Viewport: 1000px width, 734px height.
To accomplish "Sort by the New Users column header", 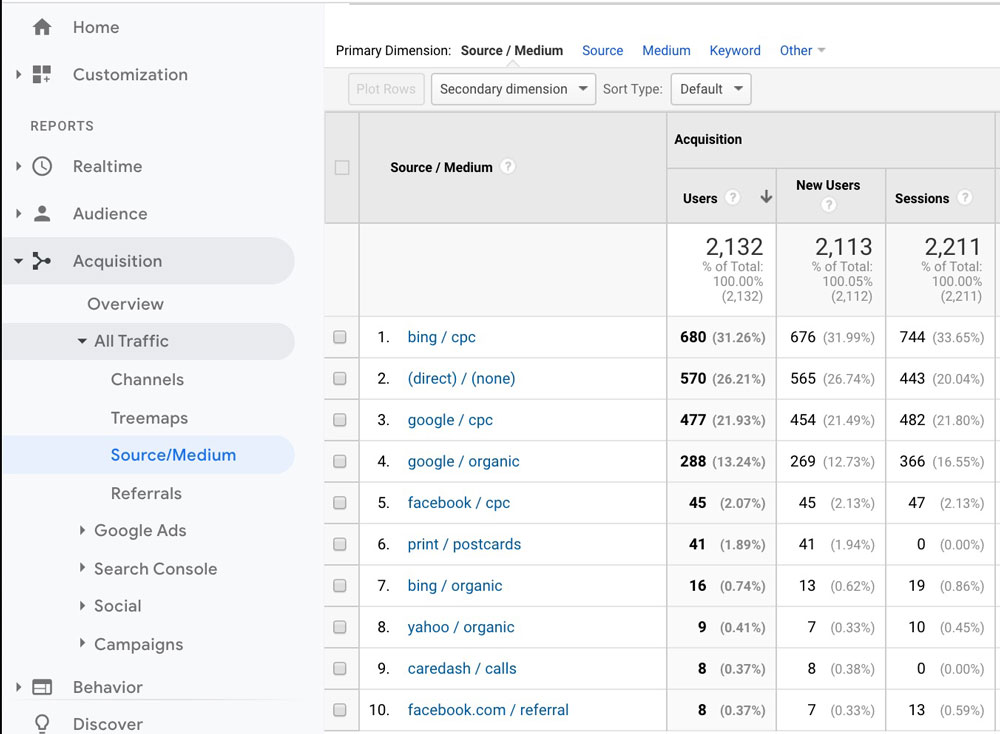I will [828, 185].
